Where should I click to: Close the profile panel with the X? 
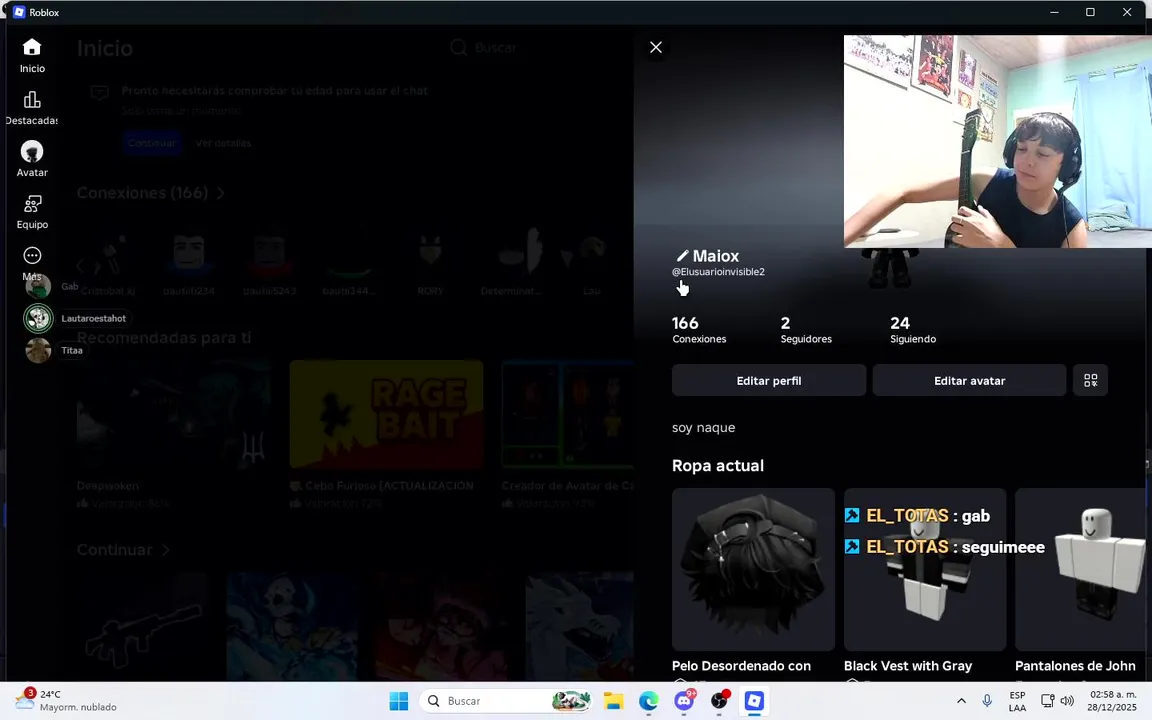coord(655,47)
